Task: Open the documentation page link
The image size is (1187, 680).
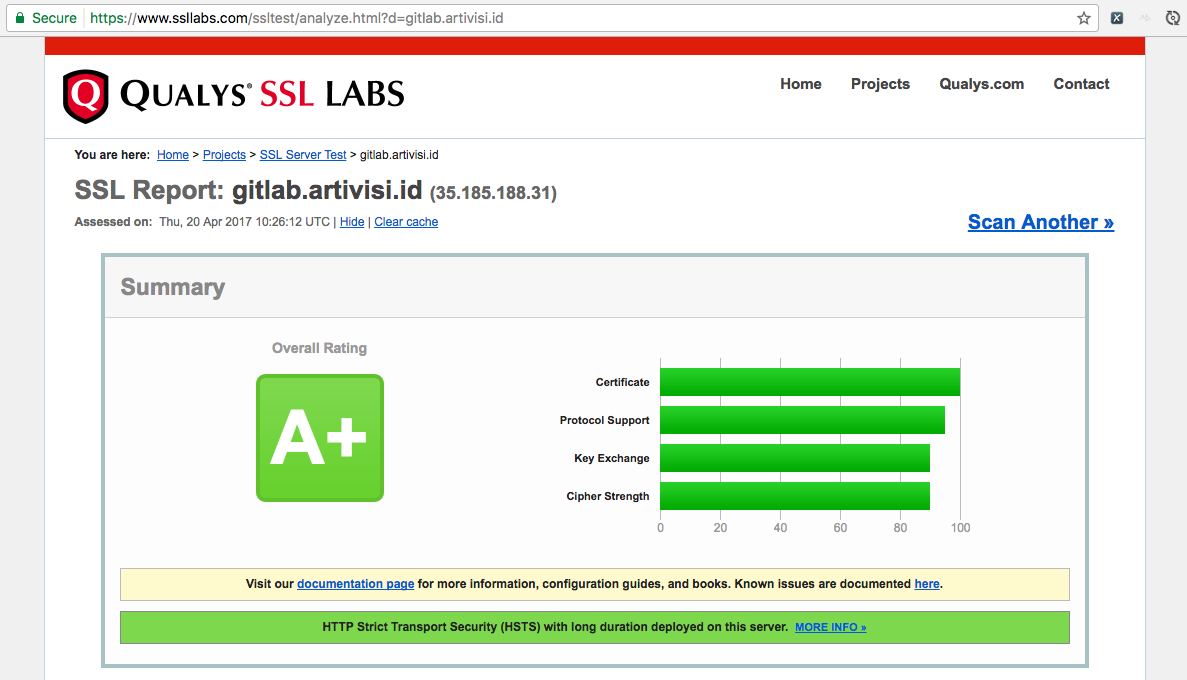Action: click(355, 584)
